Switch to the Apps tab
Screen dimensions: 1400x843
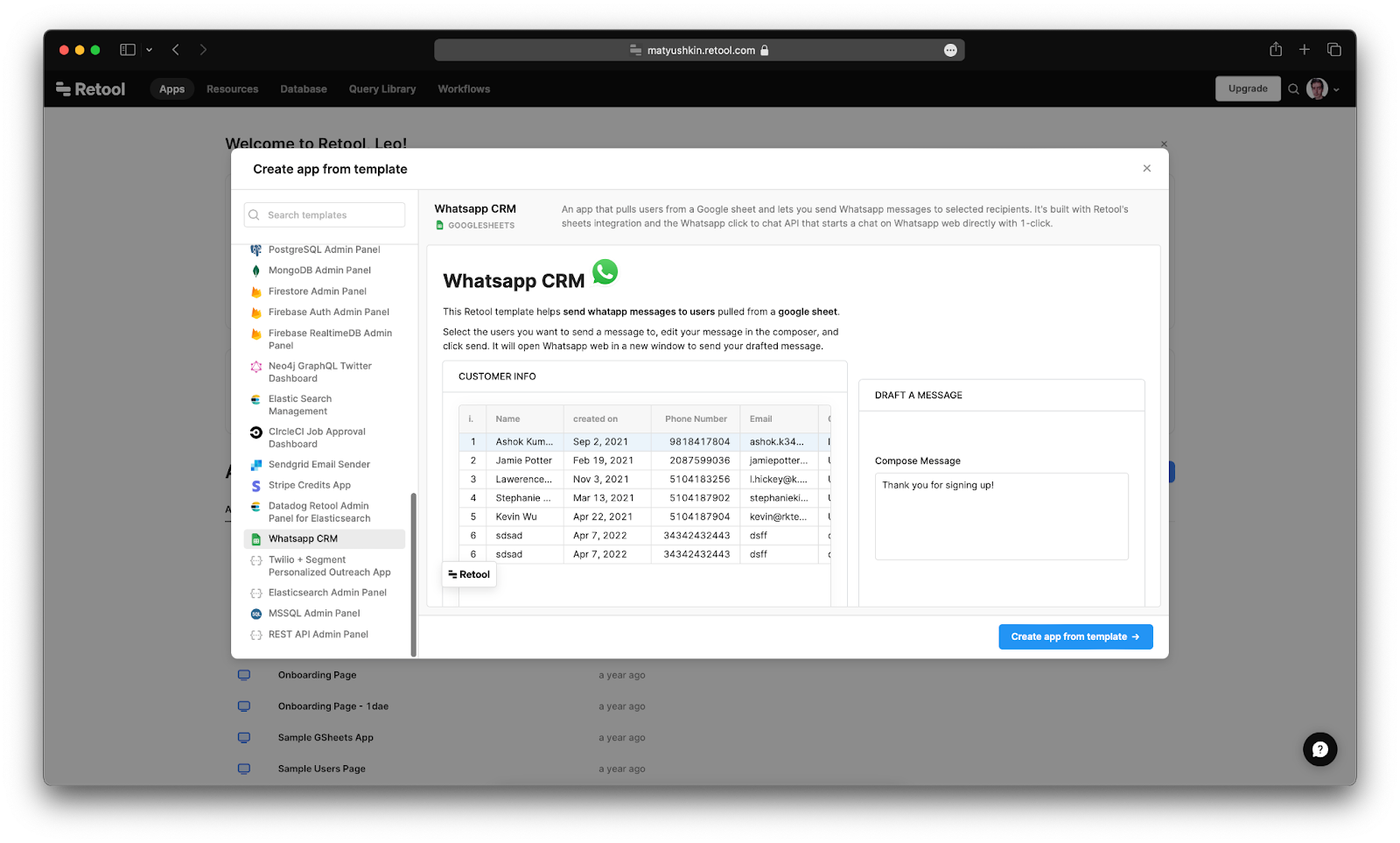[x=171, y=89]
